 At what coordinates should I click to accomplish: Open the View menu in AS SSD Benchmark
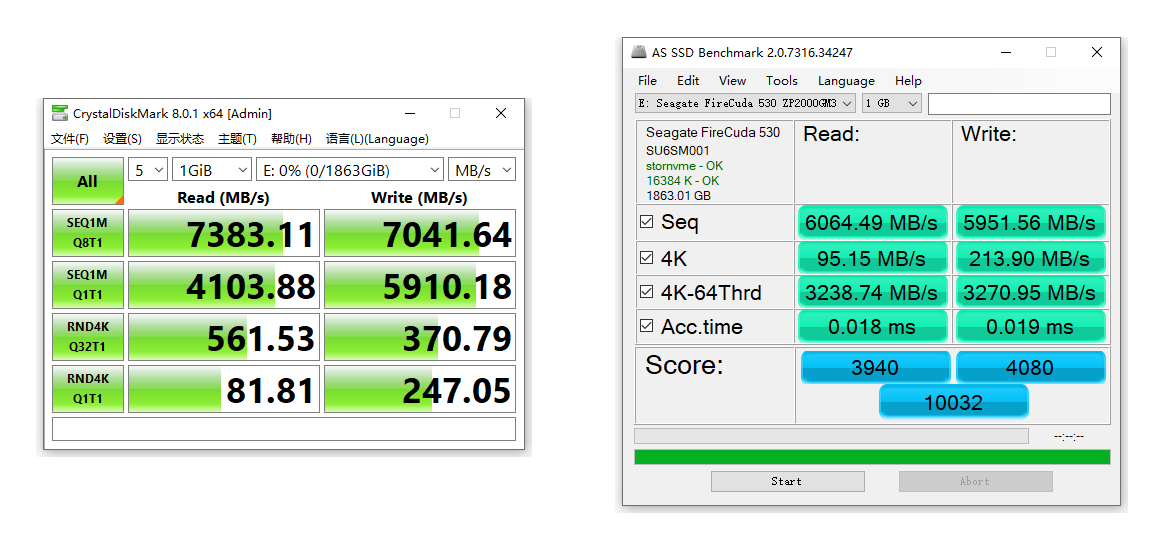733,81
